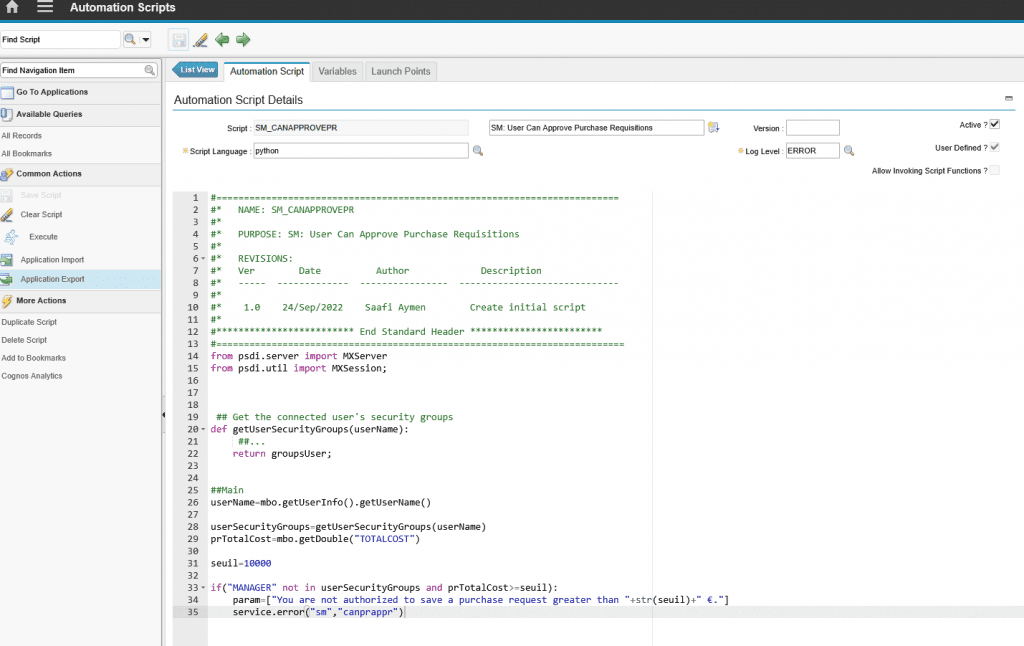Click the Version input field
Viewport: 1024px width, 646px height.
point(812,128)
